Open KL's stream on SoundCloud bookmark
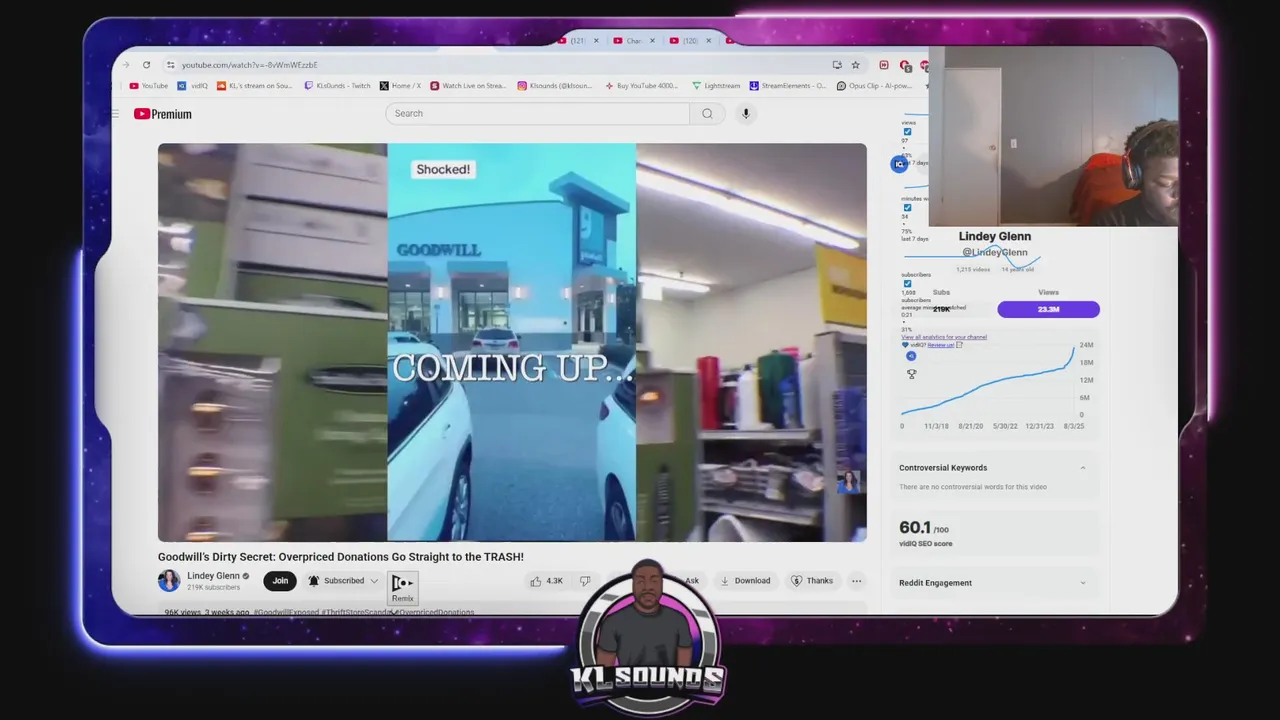The image size is (1280, 720). pos(254,86)
